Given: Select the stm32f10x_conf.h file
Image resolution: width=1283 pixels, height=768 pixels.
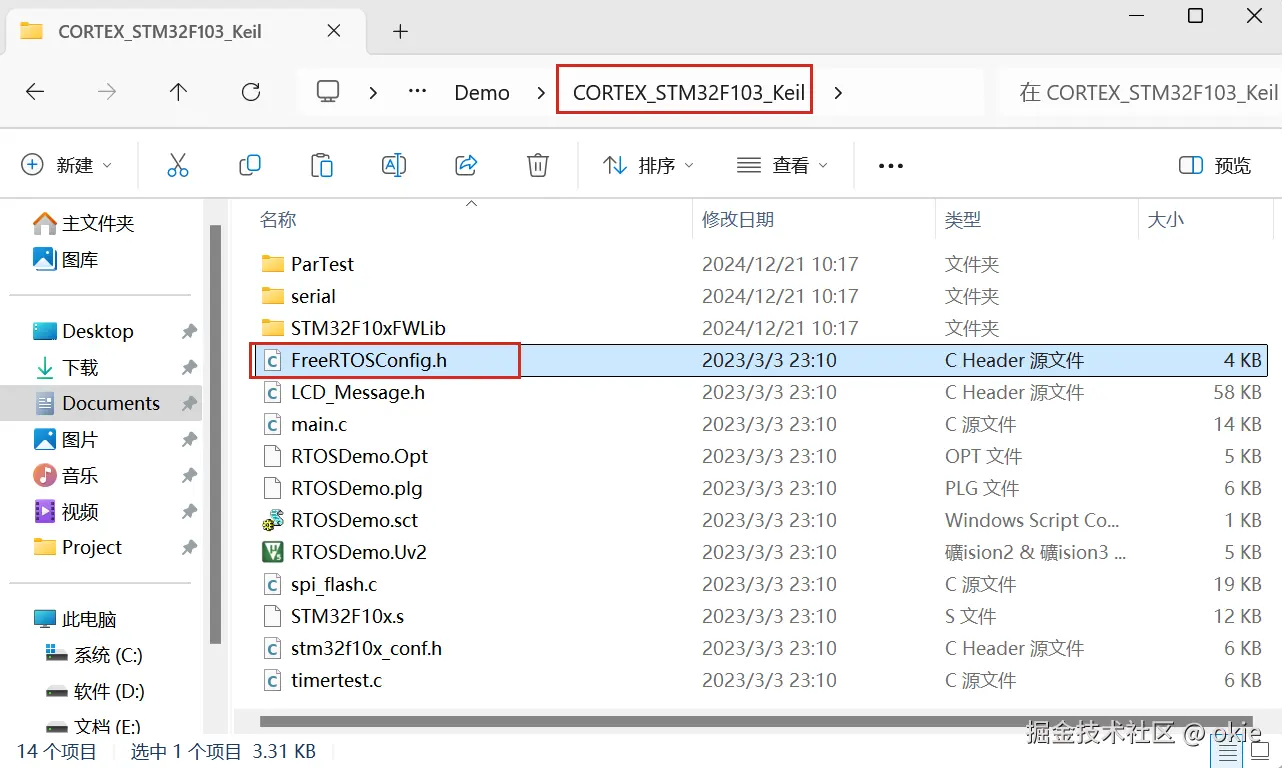Looking at the screenshot, I should (x=760, y=648).
